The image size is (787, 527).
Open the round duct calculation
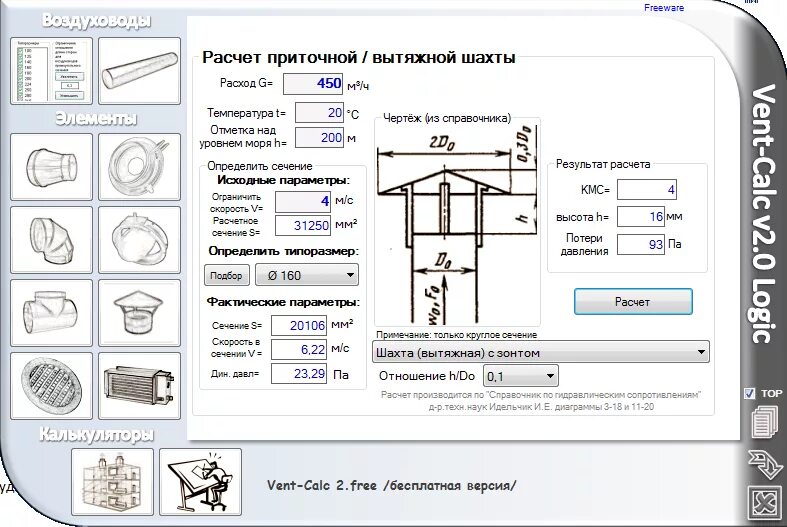(x=140, y=71)
